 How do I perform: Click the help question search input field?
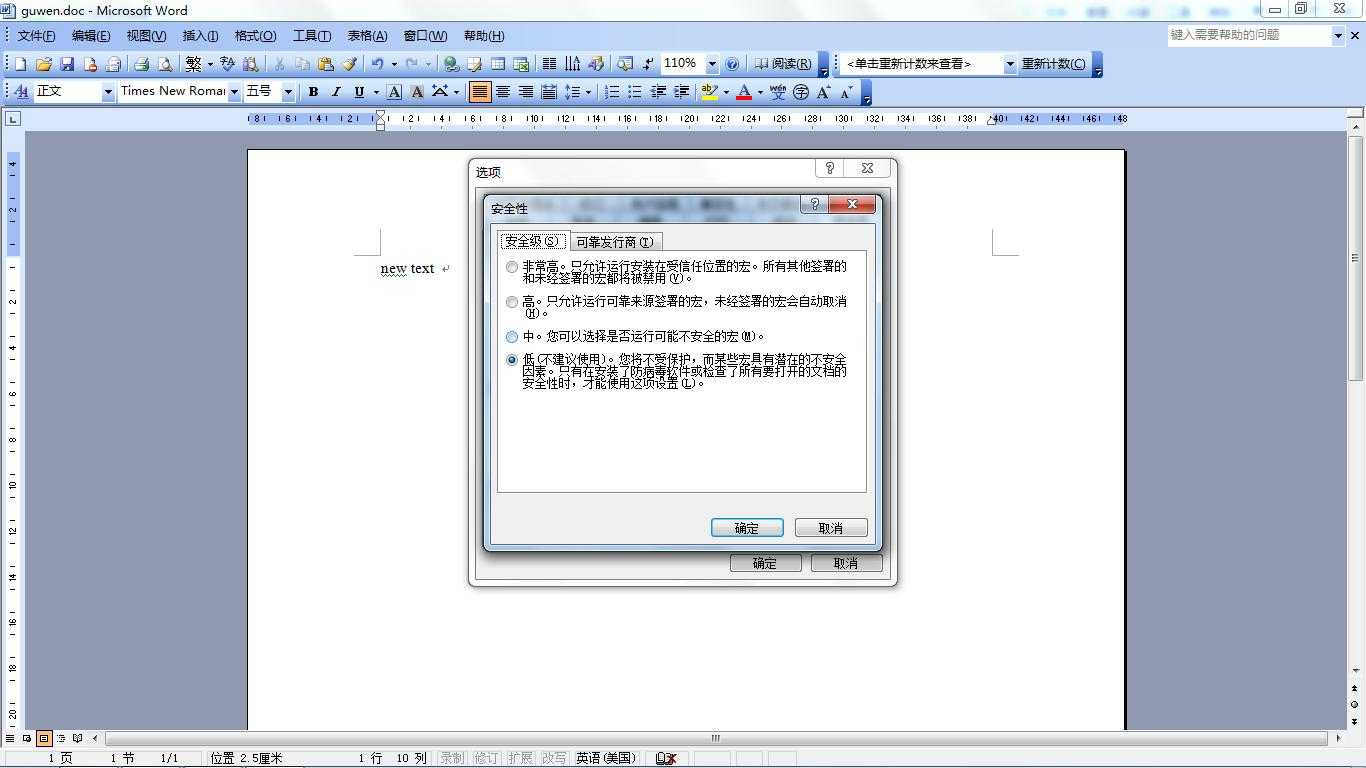pos(1249,35)
